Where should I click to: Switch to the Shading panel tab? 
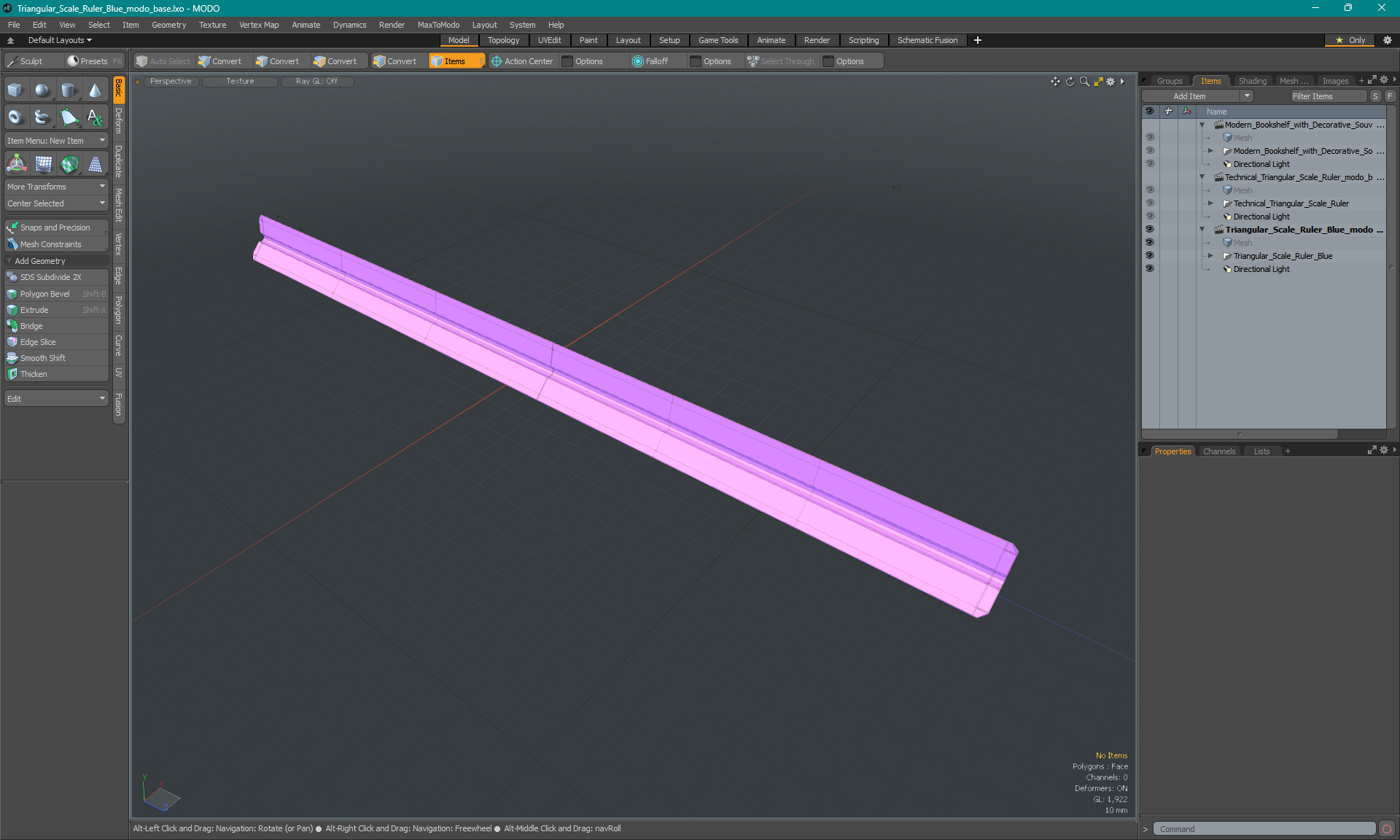(1252, 81)
